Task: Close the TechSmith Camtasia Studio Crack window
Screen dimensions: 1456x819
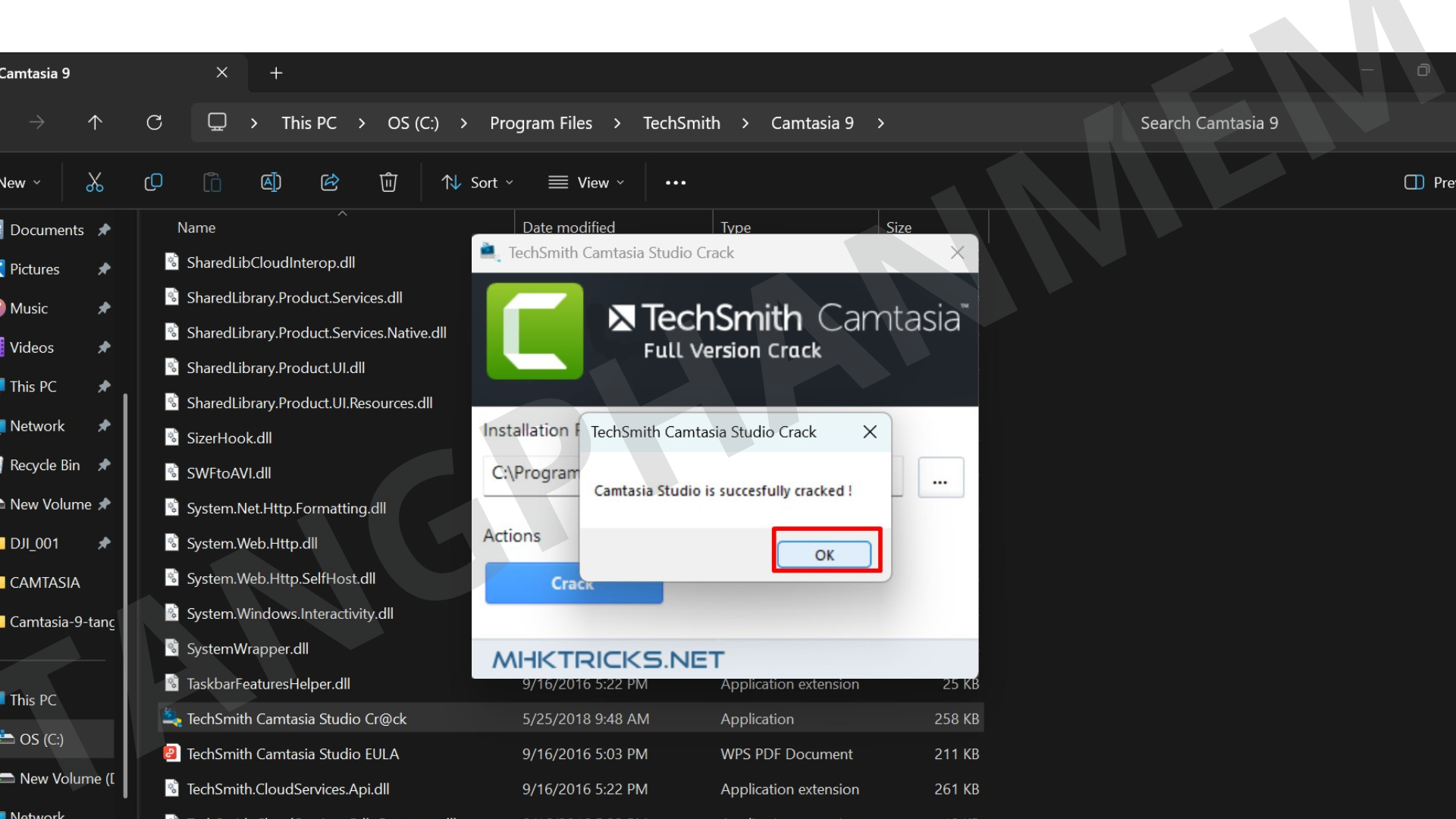Action: pos(958,253)
